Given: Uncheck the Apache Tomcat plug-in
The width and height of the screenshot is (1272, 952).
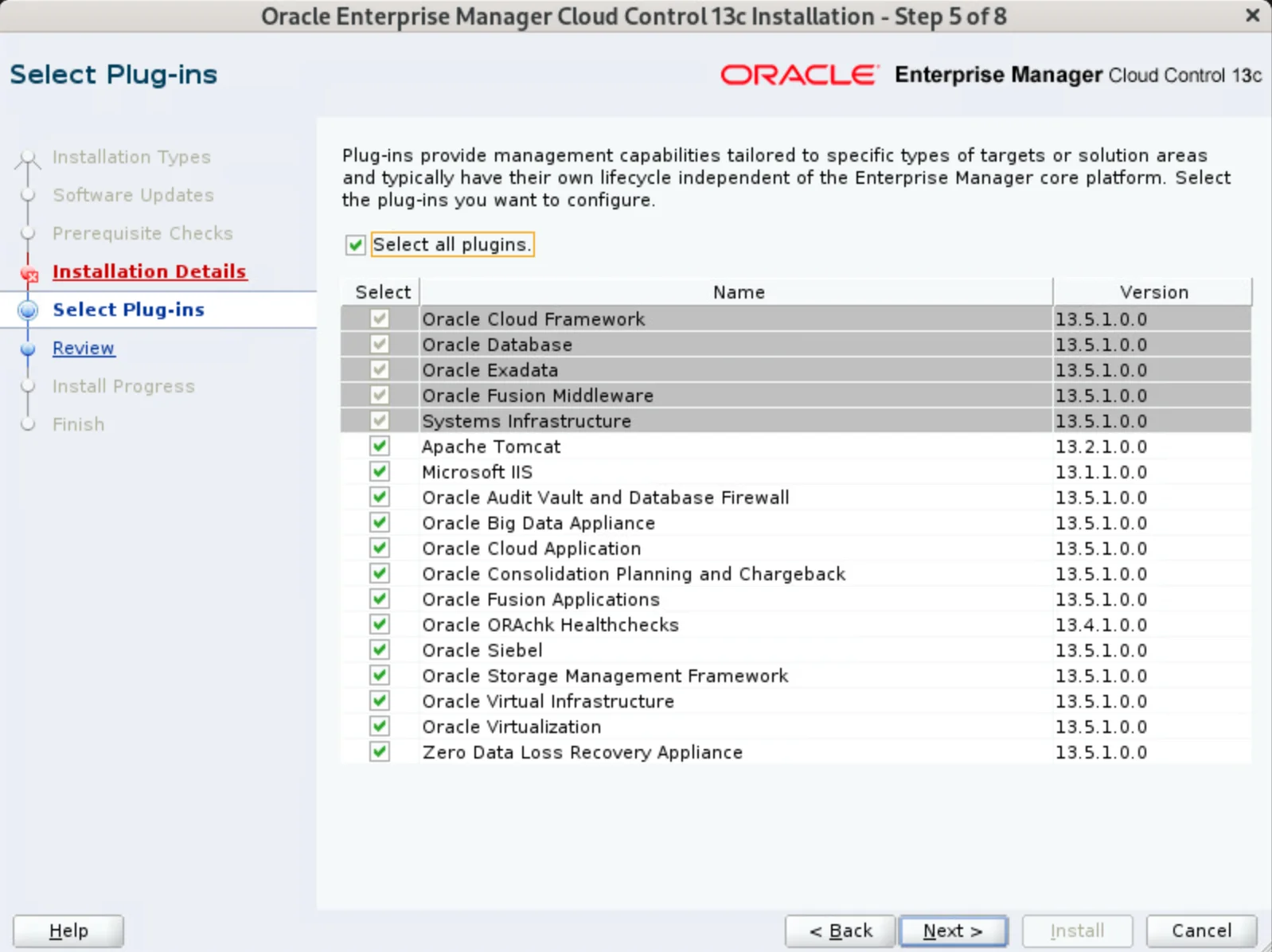Looking at the screenshot, I should coord(380,447).
